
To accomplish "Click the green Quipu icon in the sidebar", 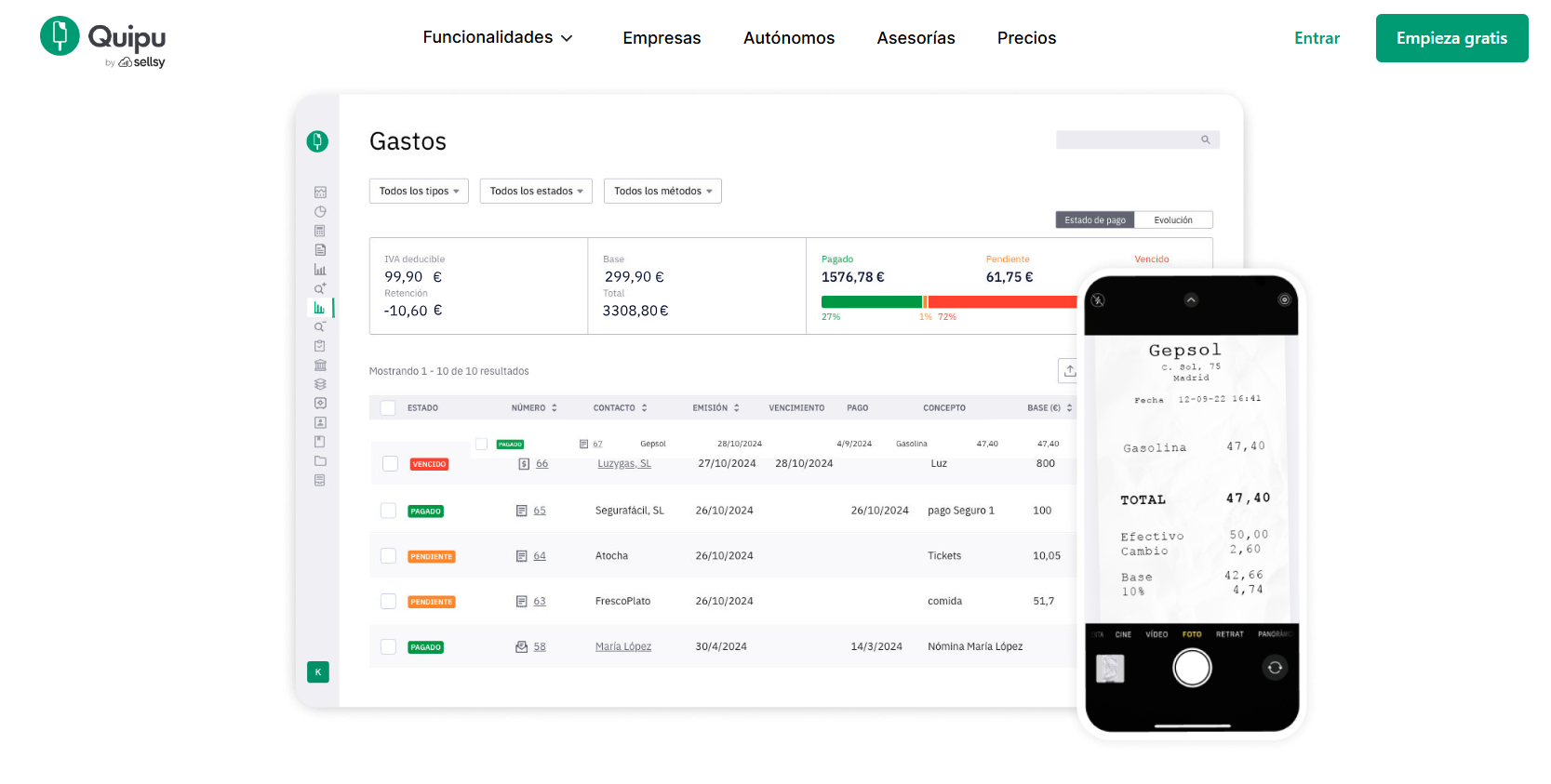I will coord(317,141).
